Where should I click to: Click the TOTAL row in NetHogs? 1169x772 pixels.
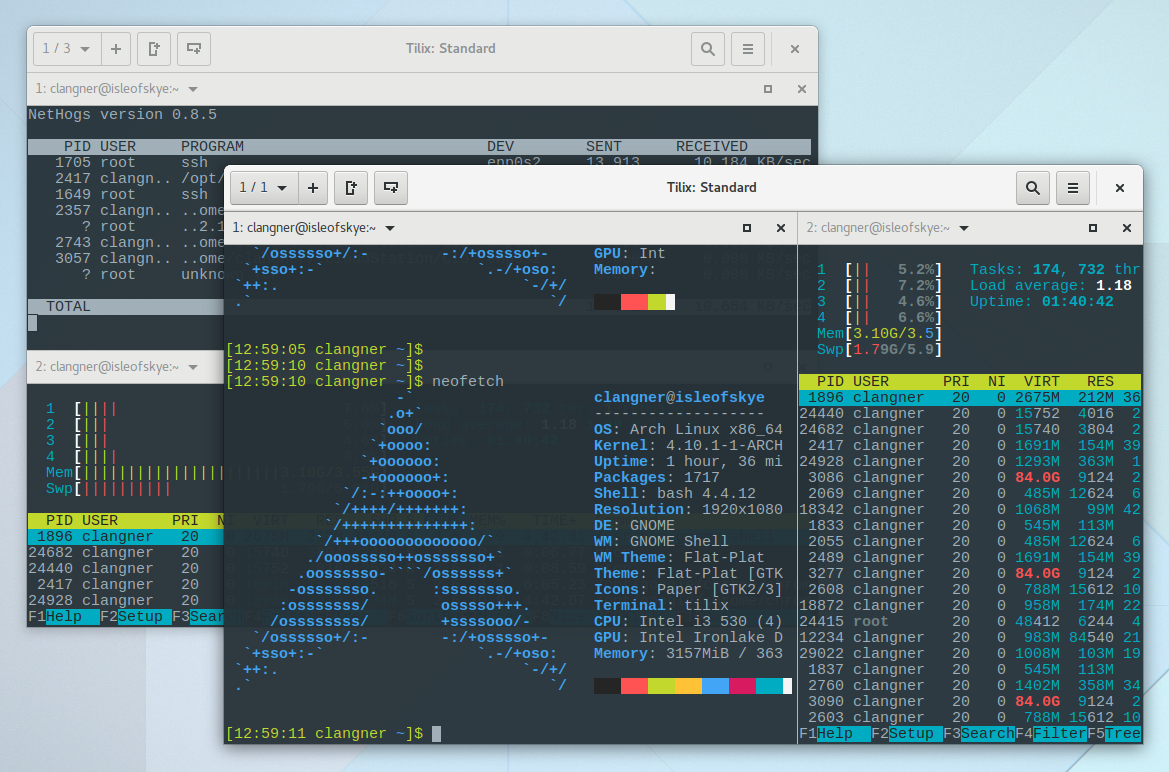pyautogui.click(x=126, y=307)
